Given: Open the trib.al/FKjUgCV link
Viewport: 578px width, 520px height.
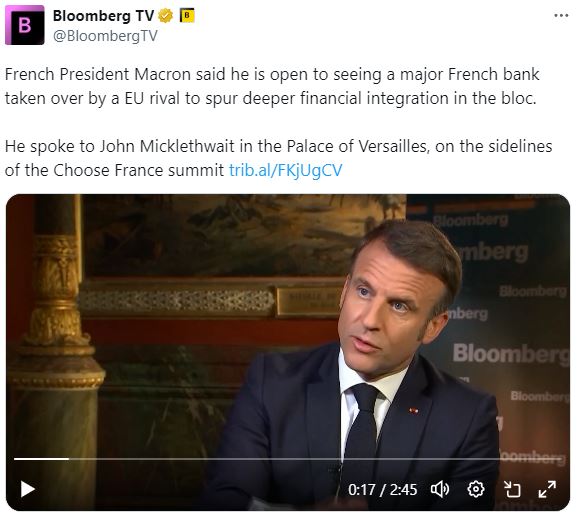Looking at the screenshot, I should 286,170.
